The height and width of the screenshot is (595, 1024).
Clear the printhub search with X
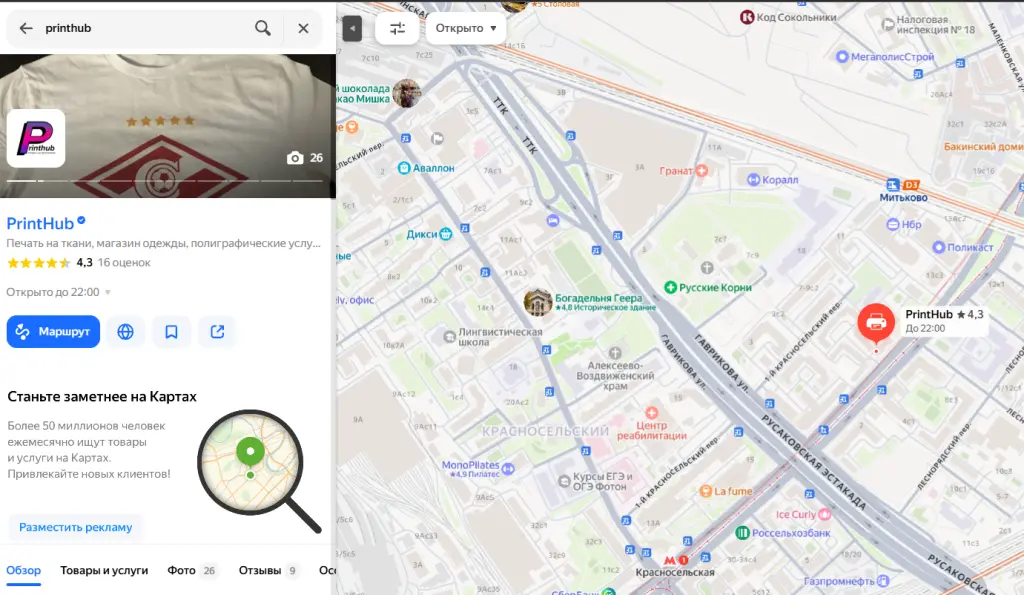click(x=303, y=28)
